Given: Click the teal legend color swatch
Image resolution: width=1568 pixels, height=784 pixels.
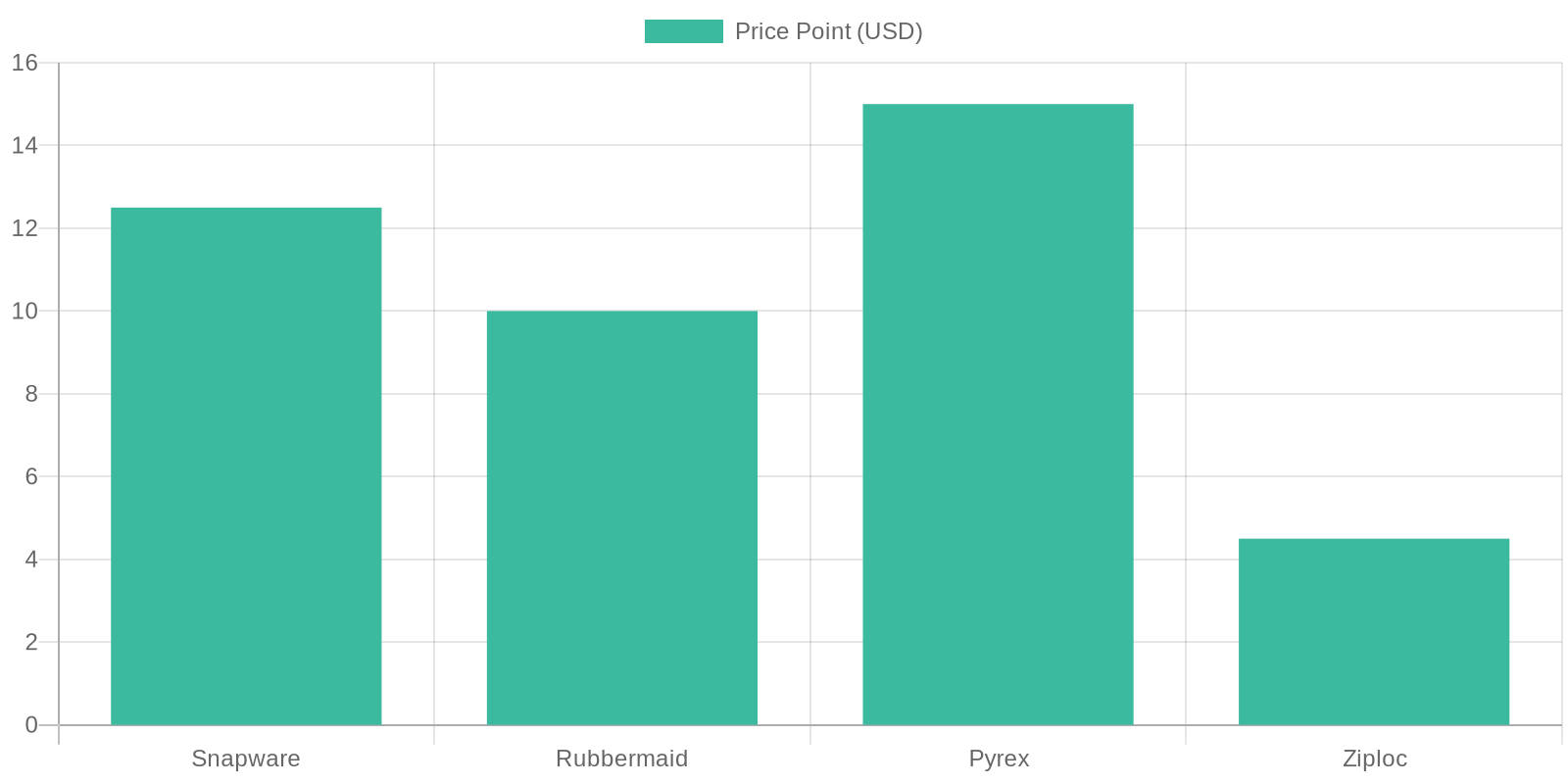Looking at the screenshot, I should [x=683, y=31].
